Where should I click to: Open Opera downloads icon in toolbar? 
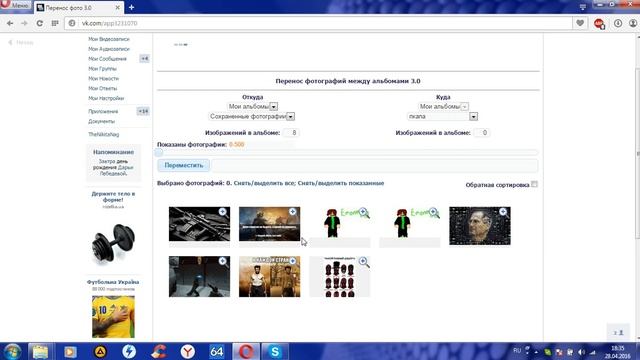(x=618, y=23)
